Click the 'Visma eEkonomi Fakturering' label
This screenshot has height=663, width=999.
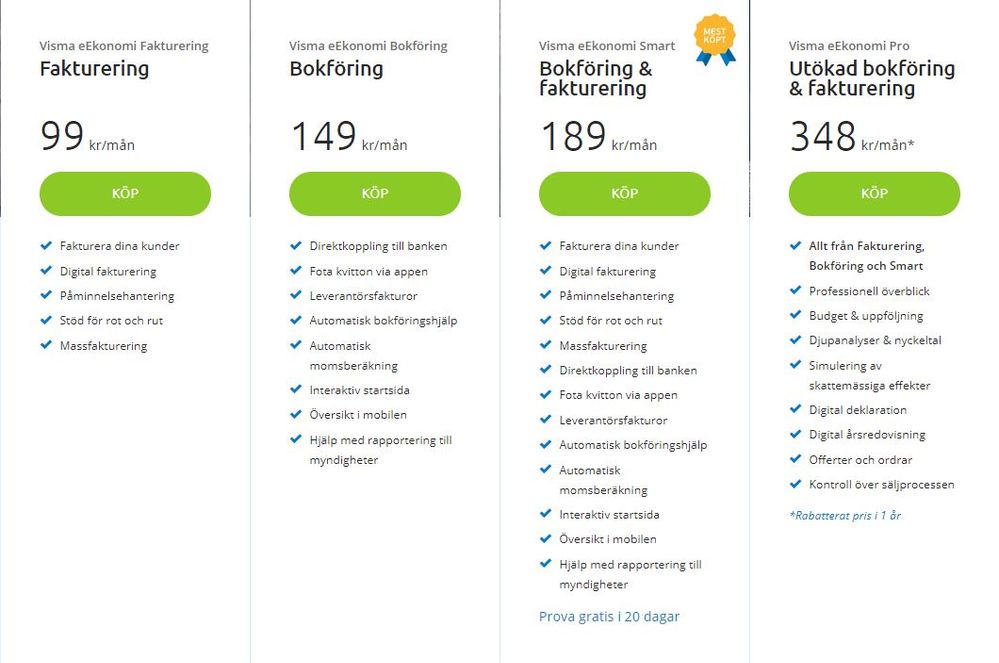click(x=124, y=46)
